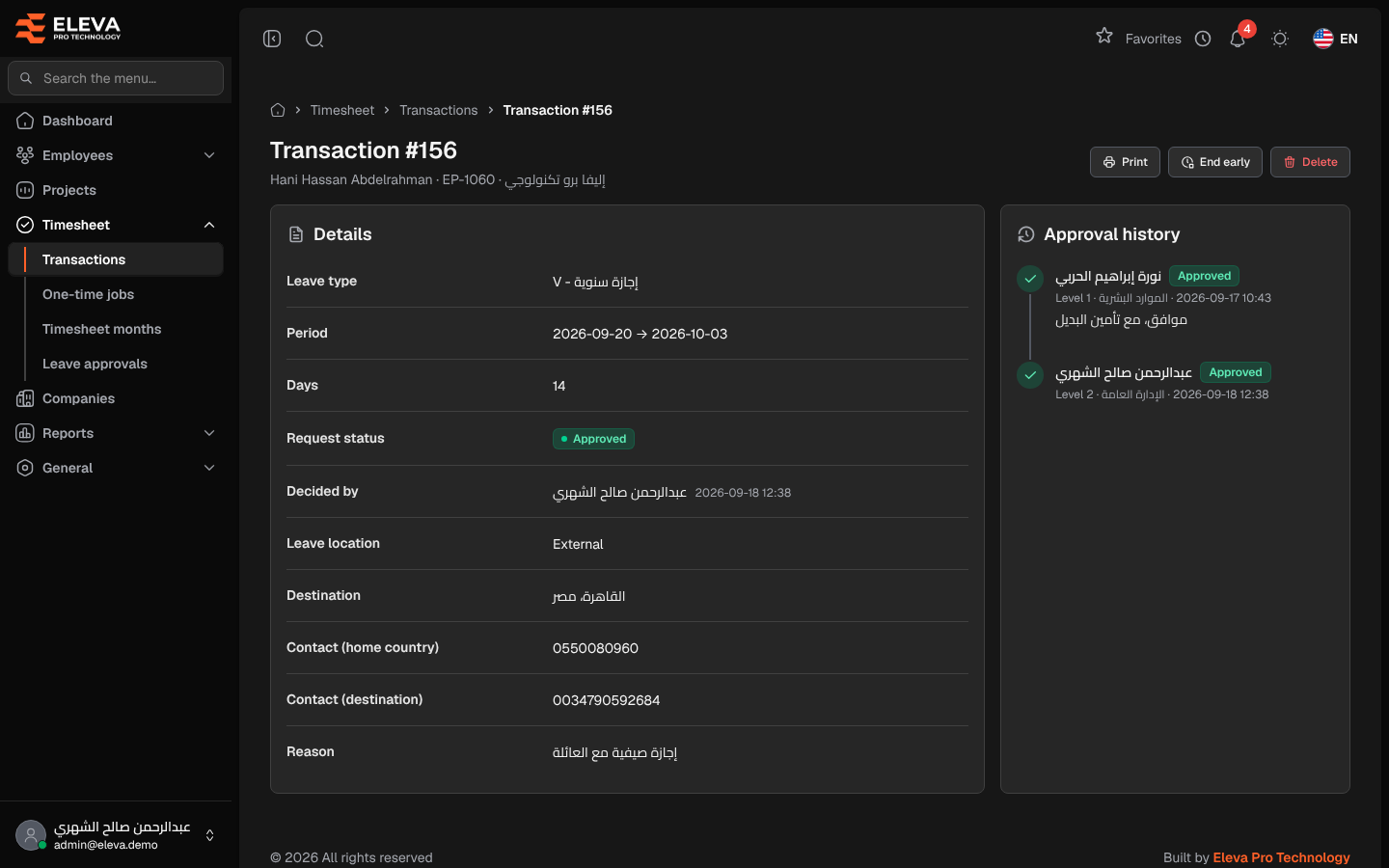Open One-time jobs submenu item
This screenshot has height=868, width=1389.
point(123,294)
